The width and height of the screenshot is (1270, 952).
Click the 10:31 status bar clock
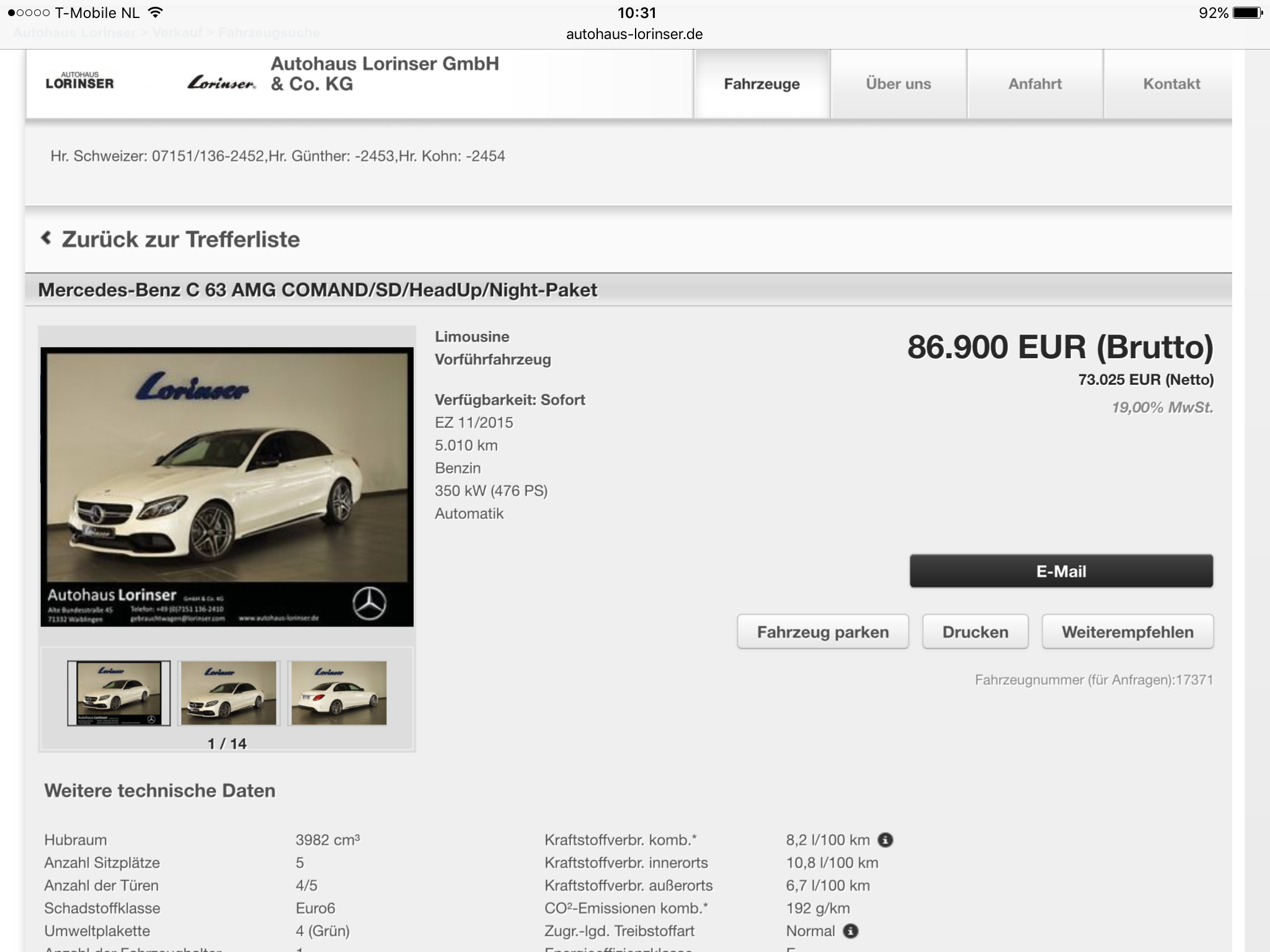(636, 12)
